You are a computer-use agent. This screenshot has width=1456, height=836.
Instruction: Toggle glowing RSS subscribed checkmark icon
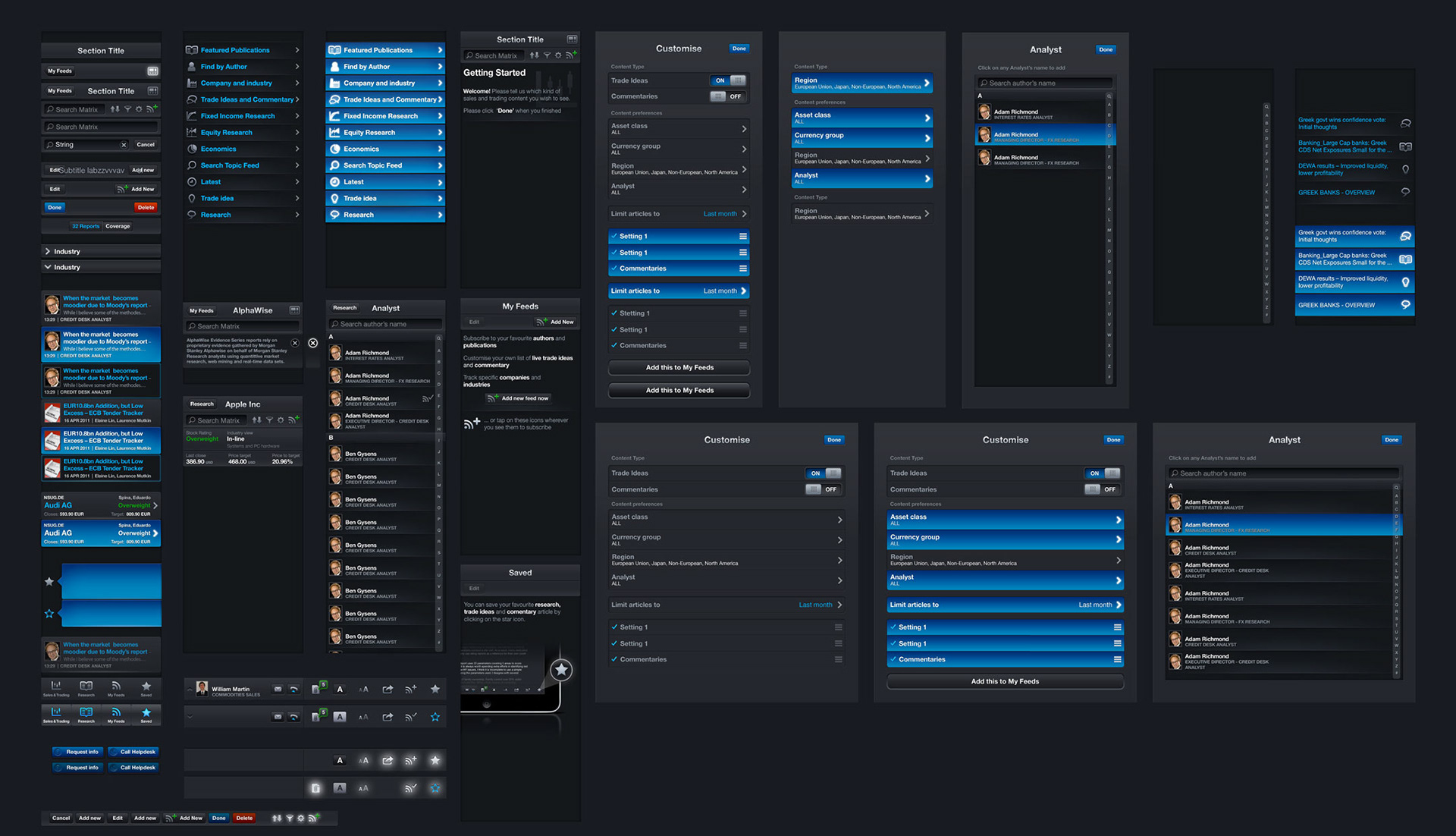tap(410, 788)
